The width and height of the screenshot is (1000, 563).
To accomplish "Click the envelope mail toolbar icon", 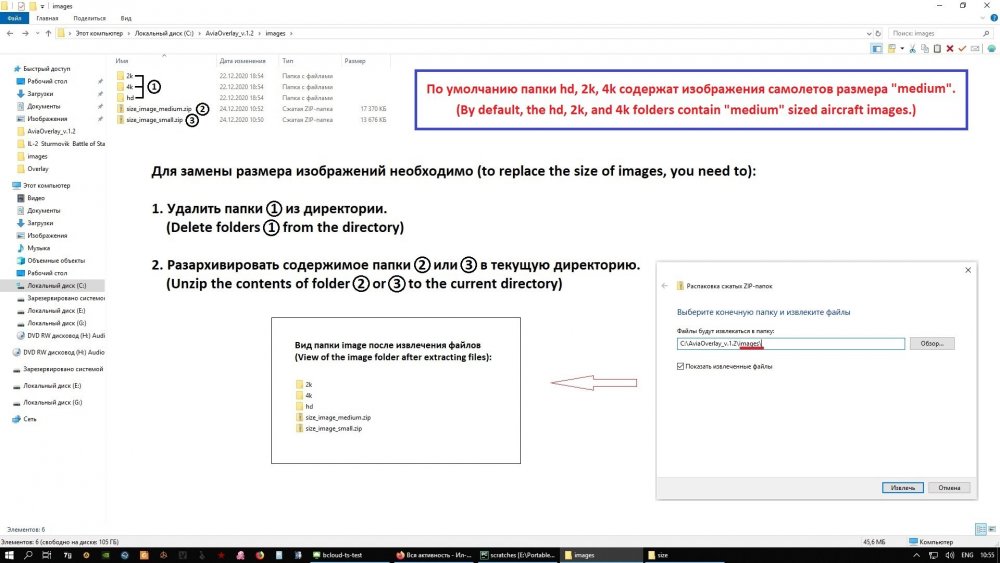I will pos(975,48).
